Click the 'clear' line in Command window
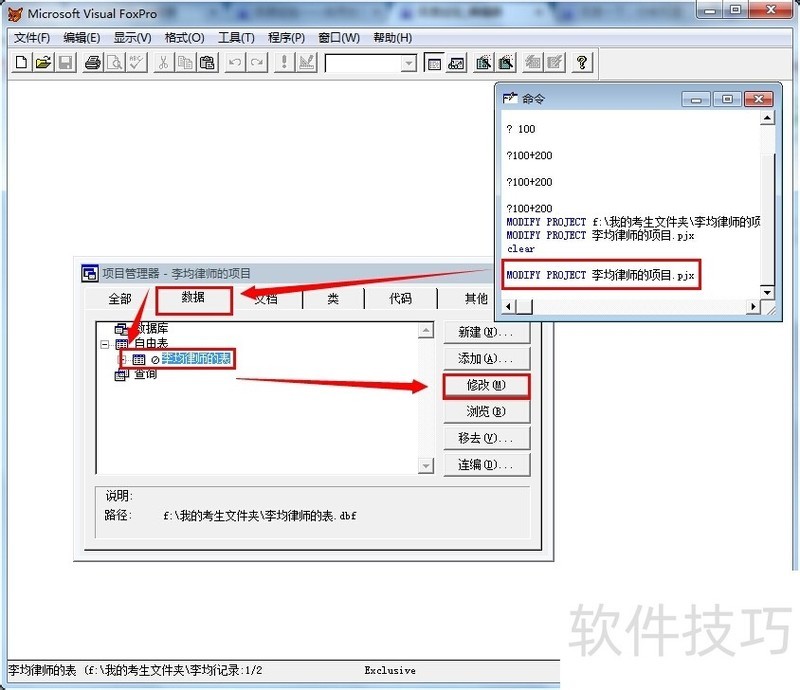 (520, 249)
